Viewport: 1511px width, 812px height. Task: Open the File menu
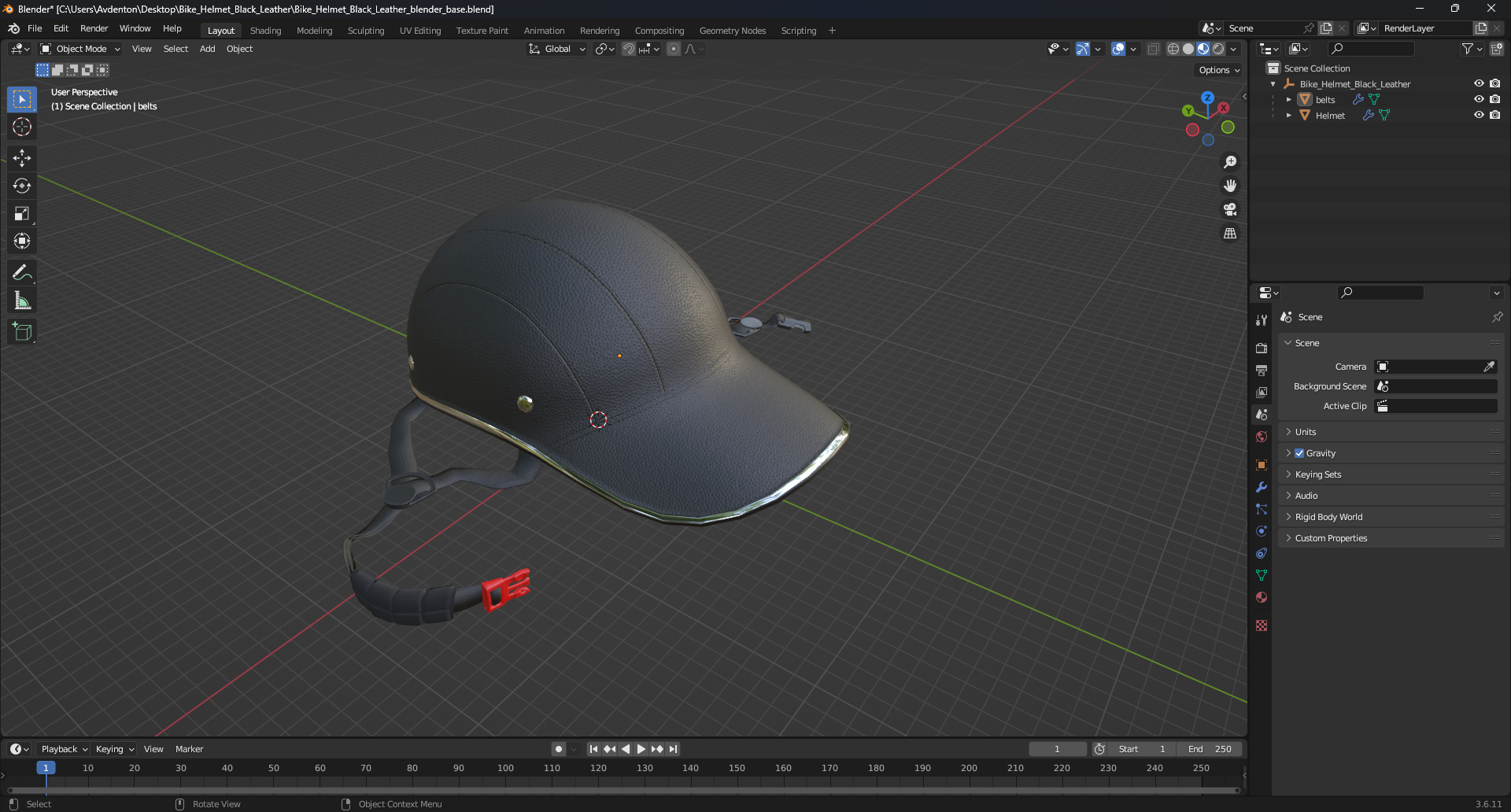pyautogui.click(x=35, y=28)
